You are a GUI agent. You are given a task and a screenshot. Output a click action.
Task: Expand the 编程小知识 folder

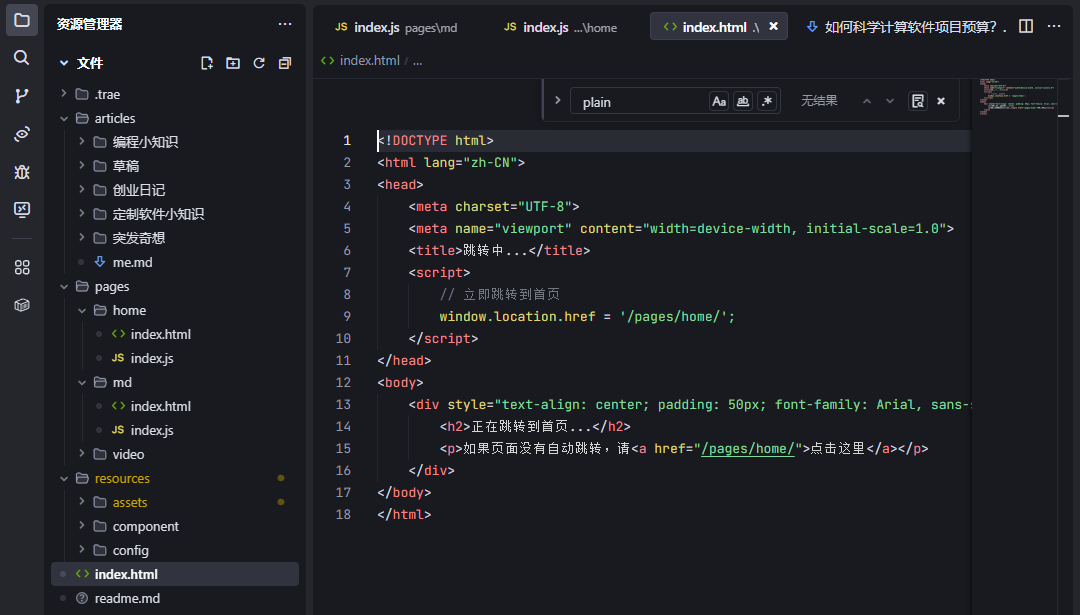[82, 142]
